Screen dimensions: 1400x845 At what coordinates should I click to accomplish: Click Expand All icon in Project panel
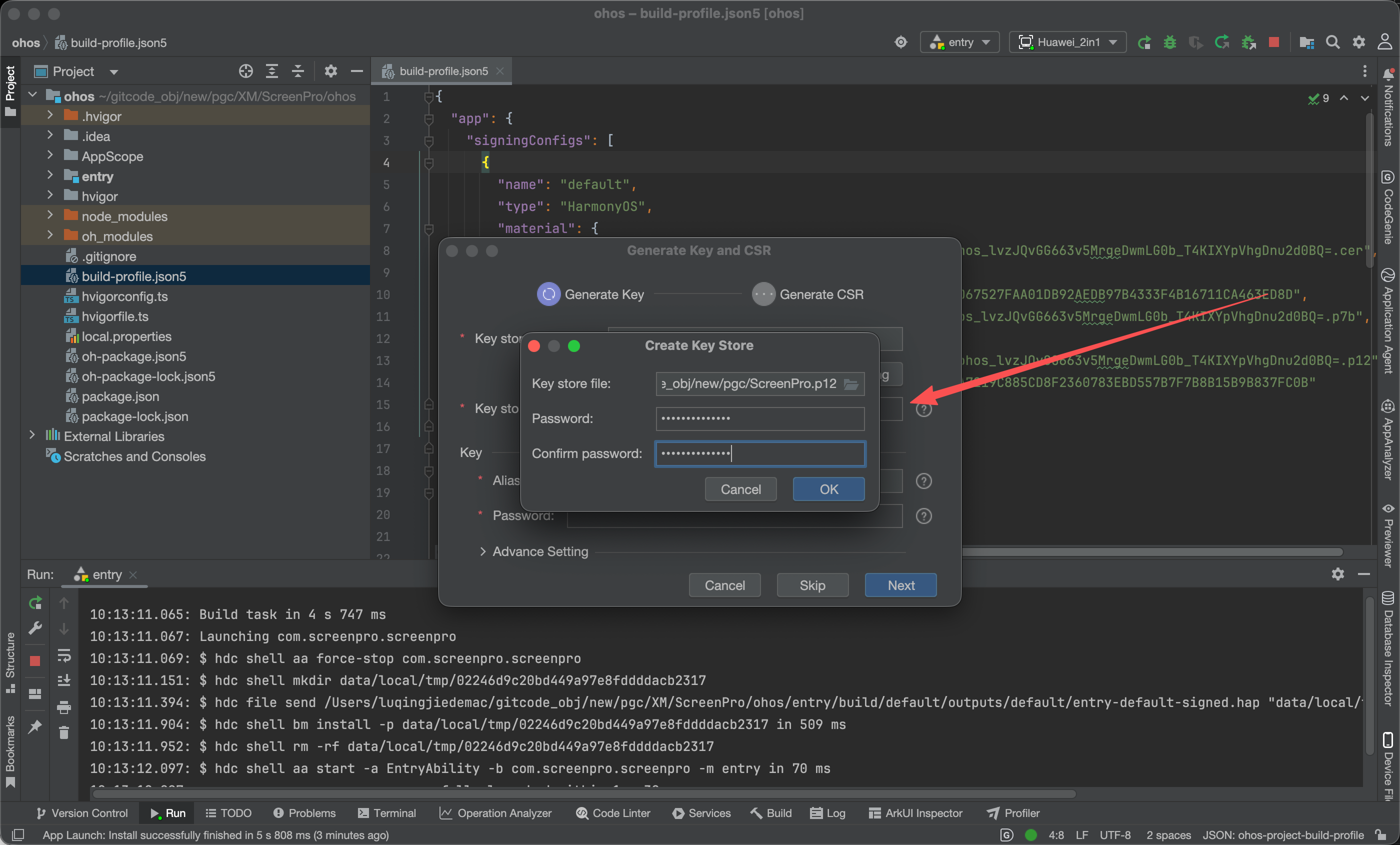(271, 71)
